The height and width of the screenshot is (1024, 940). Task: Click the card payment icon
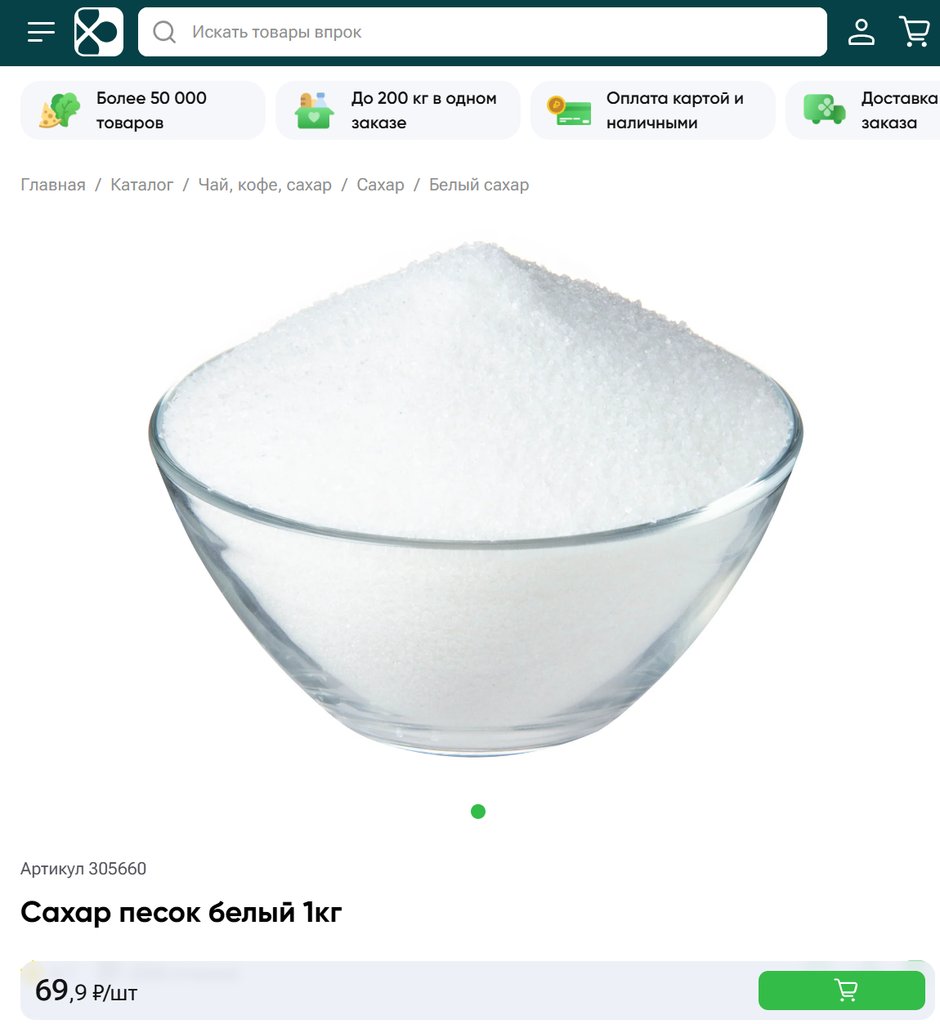(x=569, y=110)
